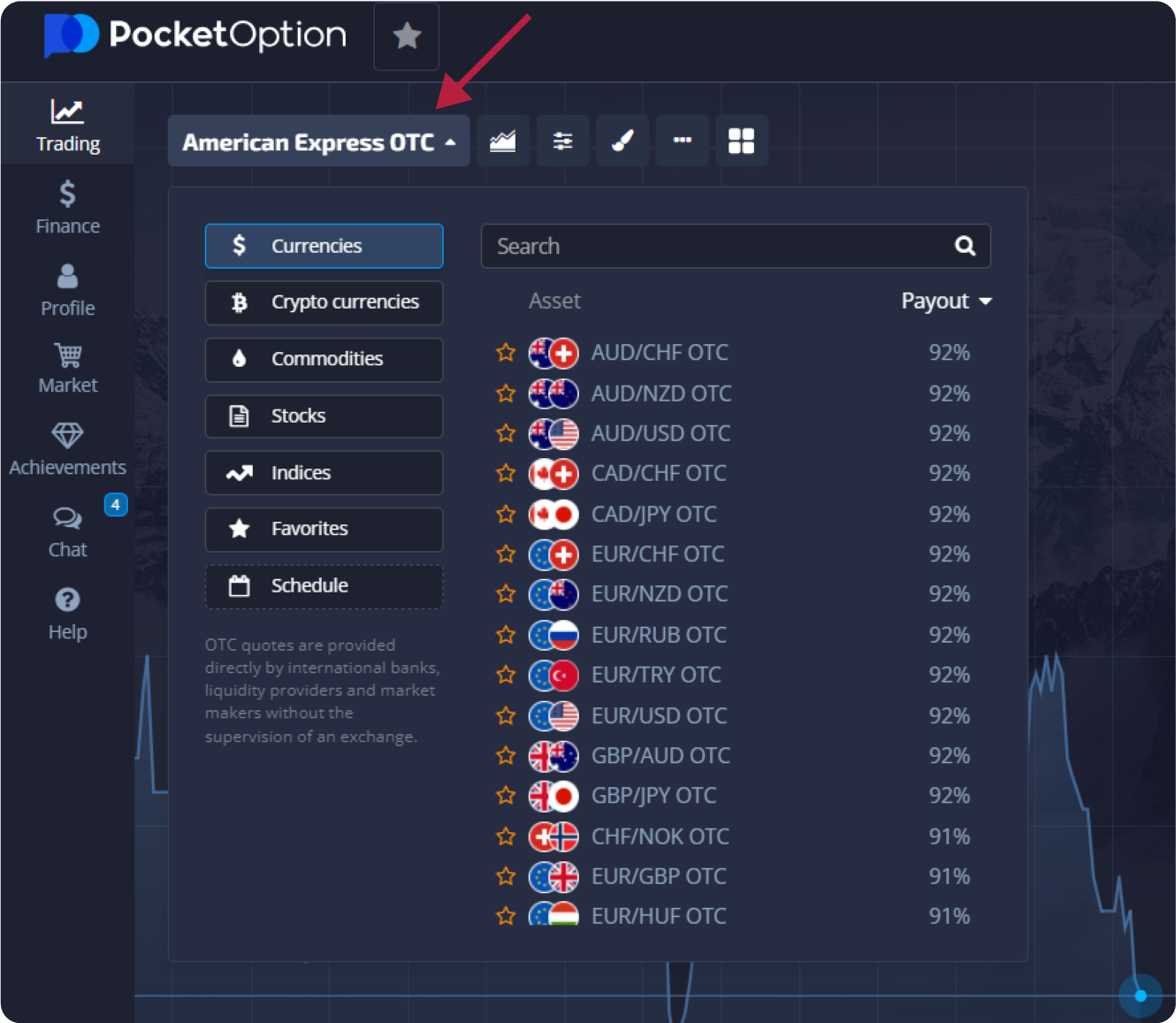The height and width of the screenshot is (1023, 1176).
Task: Pick GBP/JPY OTC from the list
Action: (x=736, y=796)
